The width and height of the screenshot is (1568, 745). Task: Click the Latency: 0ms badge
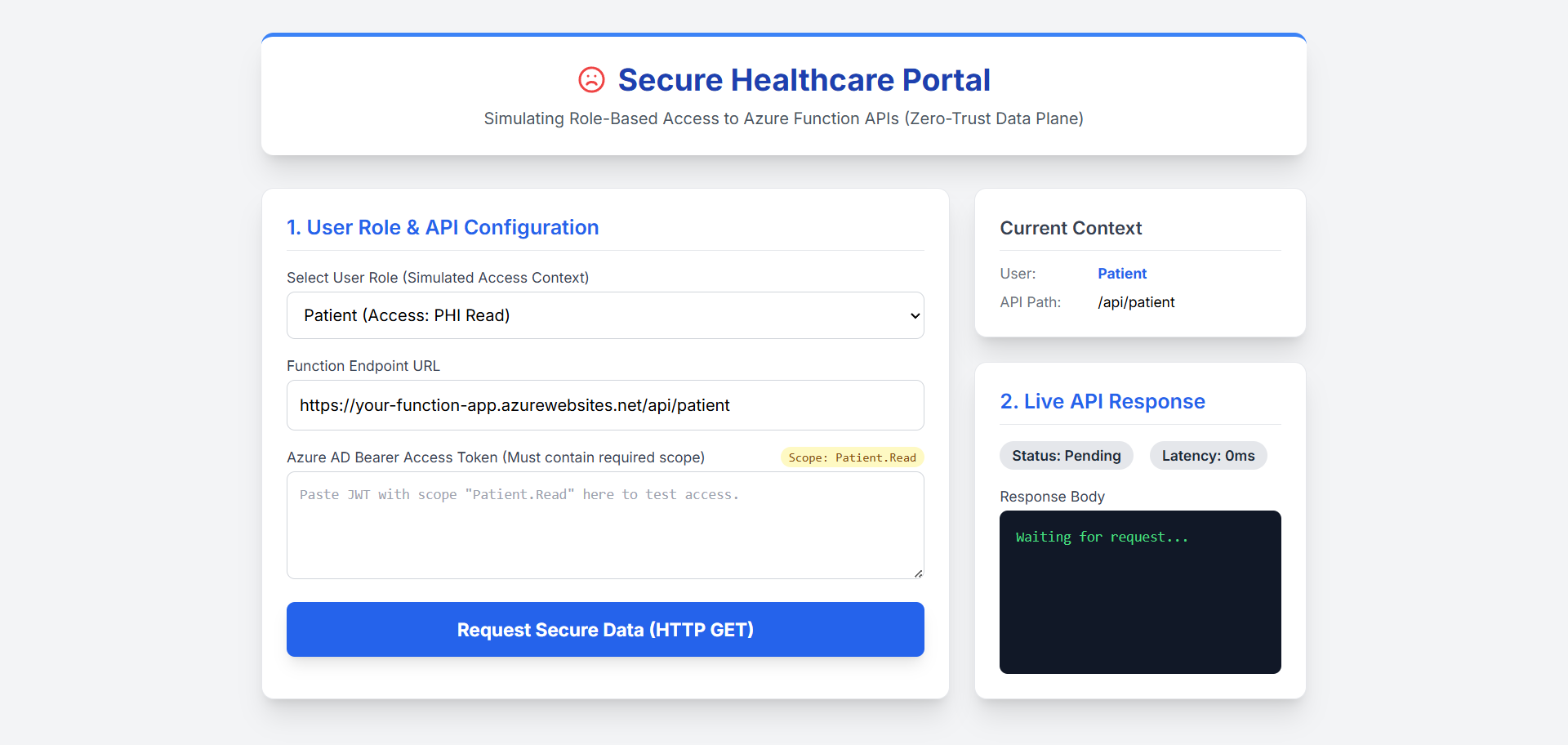click(x=1208, y=456)
